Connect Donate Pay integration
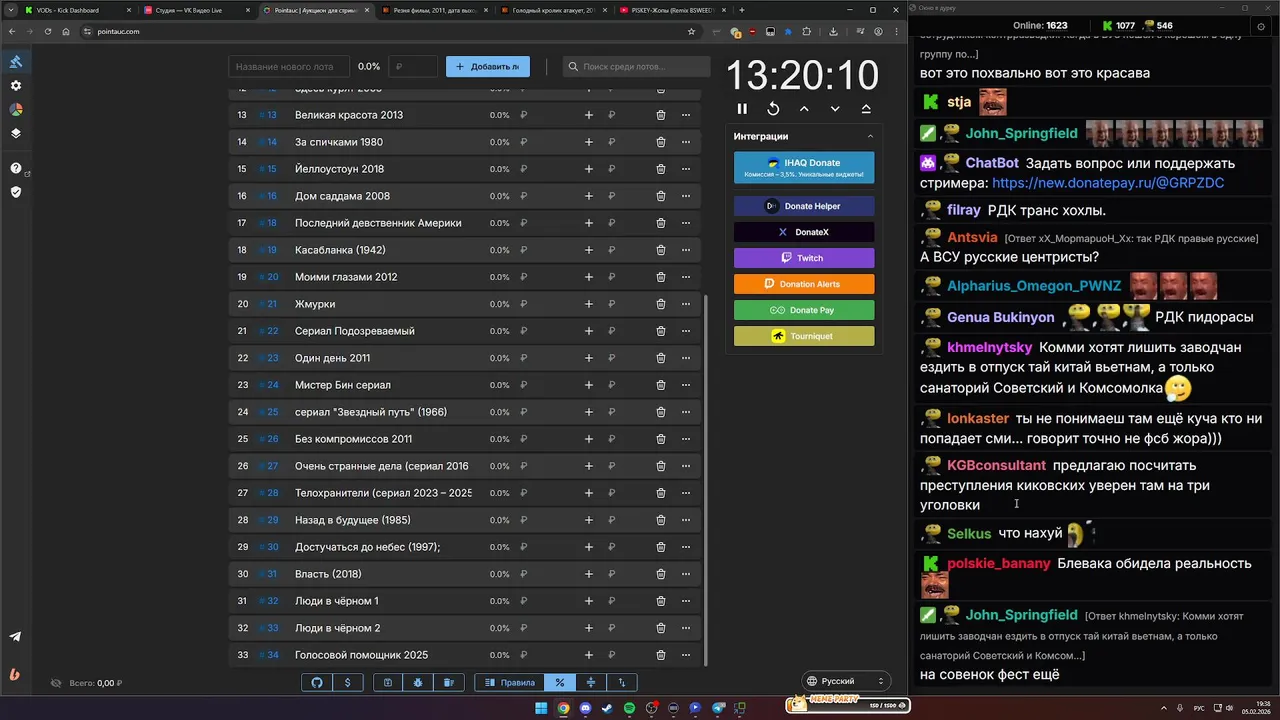Screen dimensions: 1280x720 tap(804, 310)
